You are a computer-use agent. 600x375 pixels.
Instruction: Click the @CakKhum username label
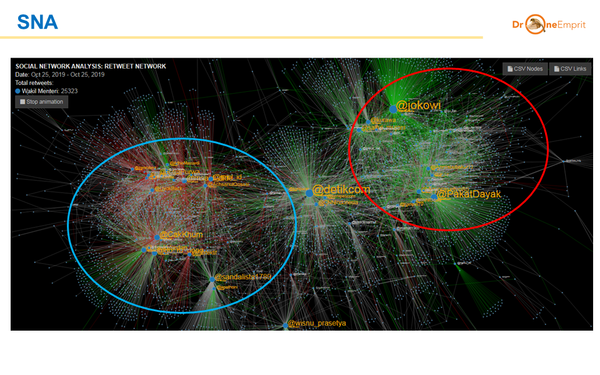coord(181,235)
